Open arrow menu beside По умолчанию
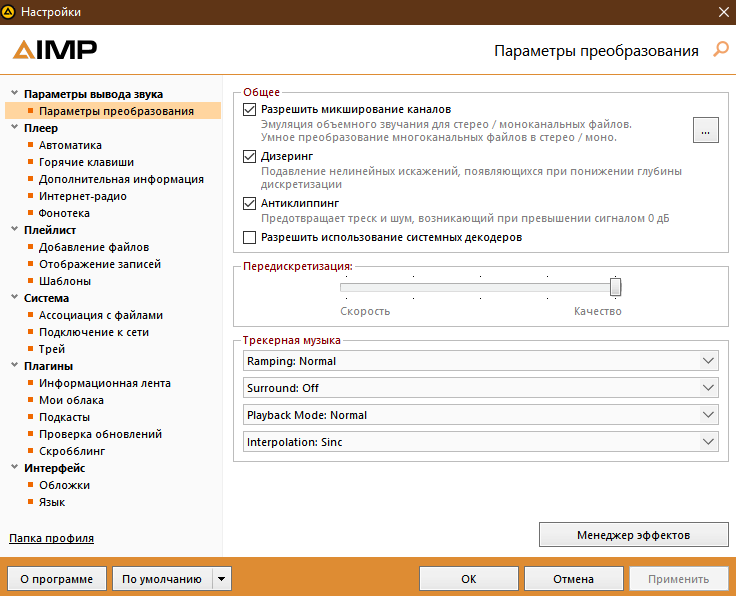736x596 pixels. coord(222,578)
